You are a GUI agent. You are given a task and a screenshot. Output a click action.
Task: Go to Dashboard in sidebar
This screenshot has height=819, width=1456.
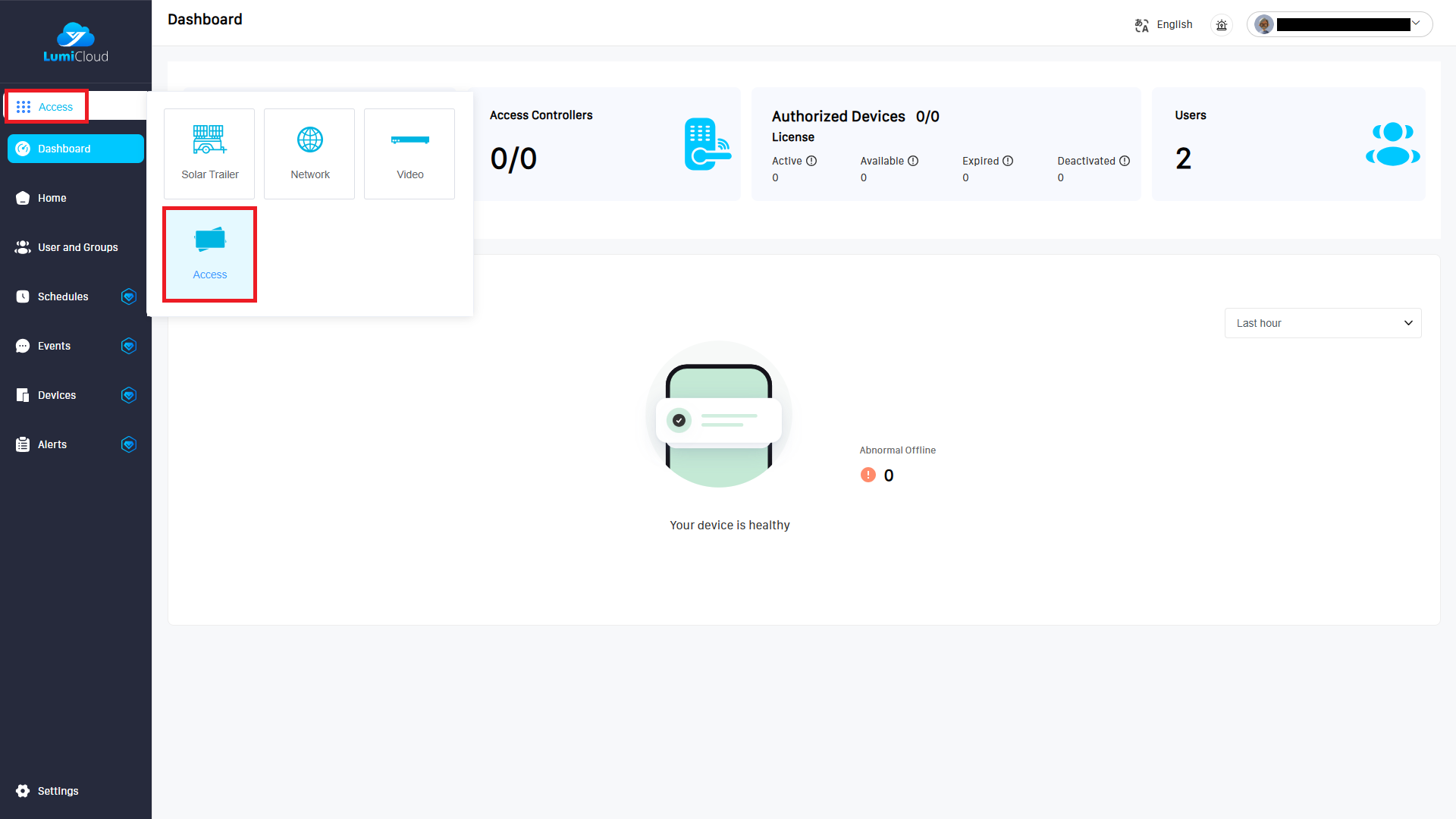[x=76, y=149]
